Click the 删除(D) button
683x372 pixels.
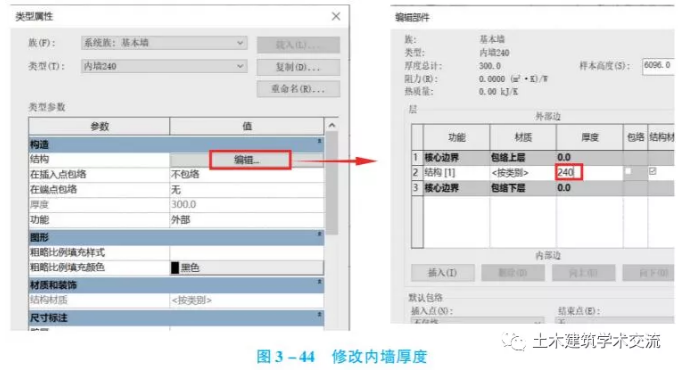513,273
